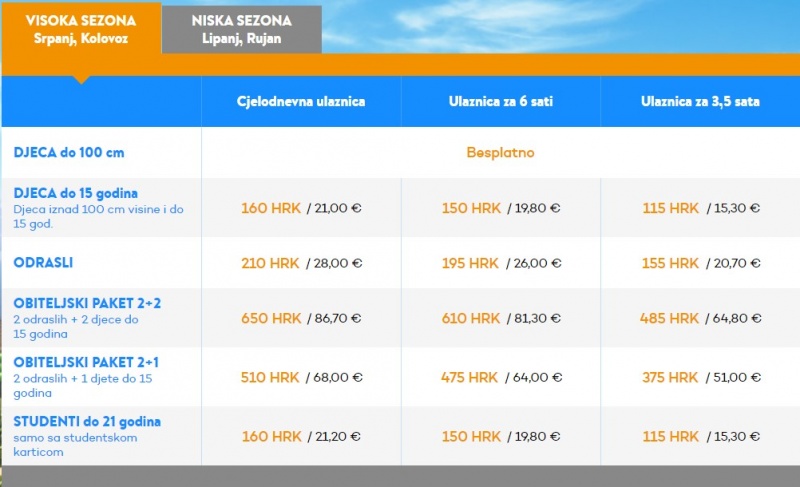The image size is (800, 487).
Task: Click the Studenti do 21 godina label
Action: tap(87, 421)
